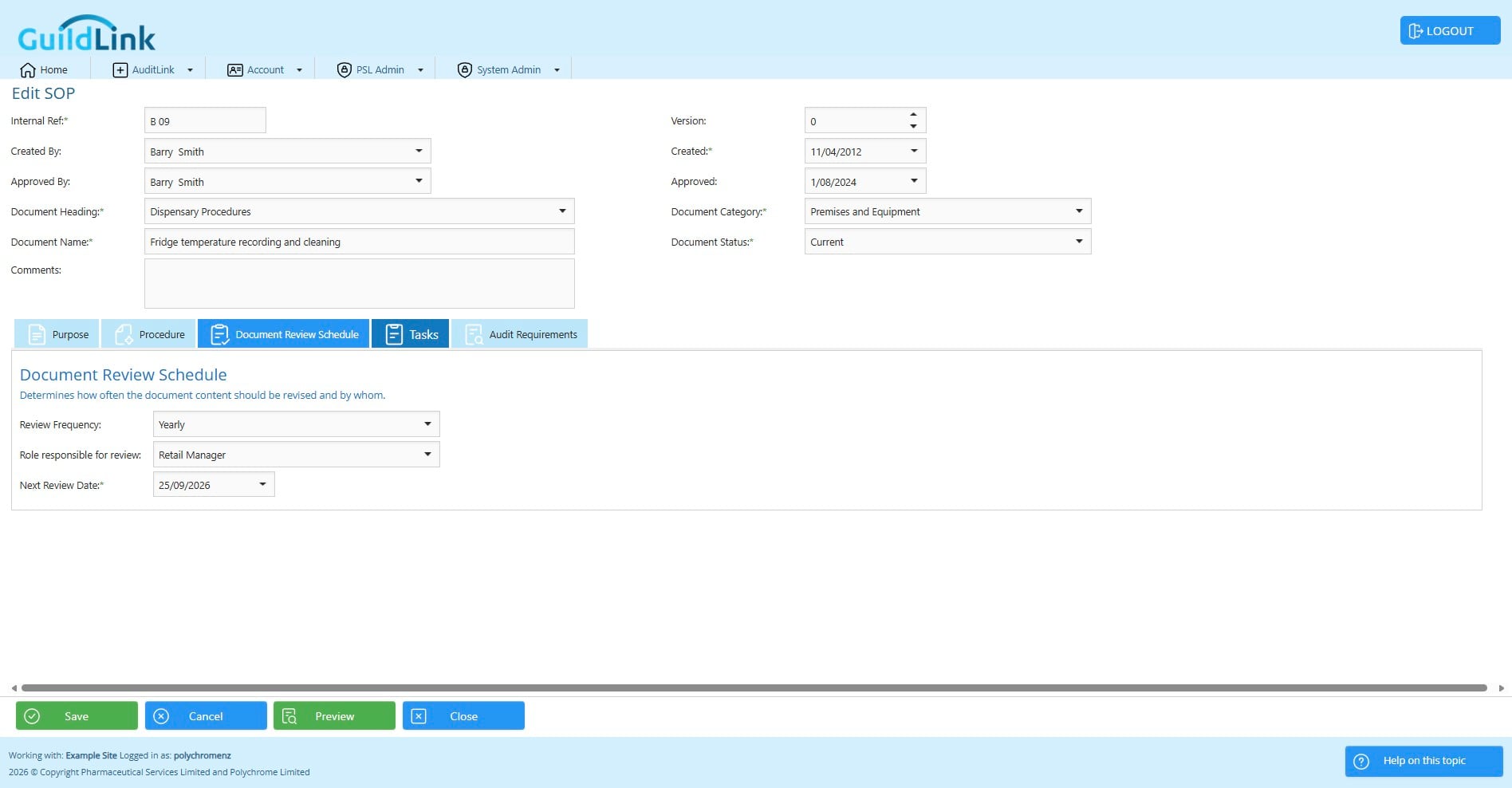Switch to the Procedure tab
The height and width of the screenshot is (788, 1512).
148,334
